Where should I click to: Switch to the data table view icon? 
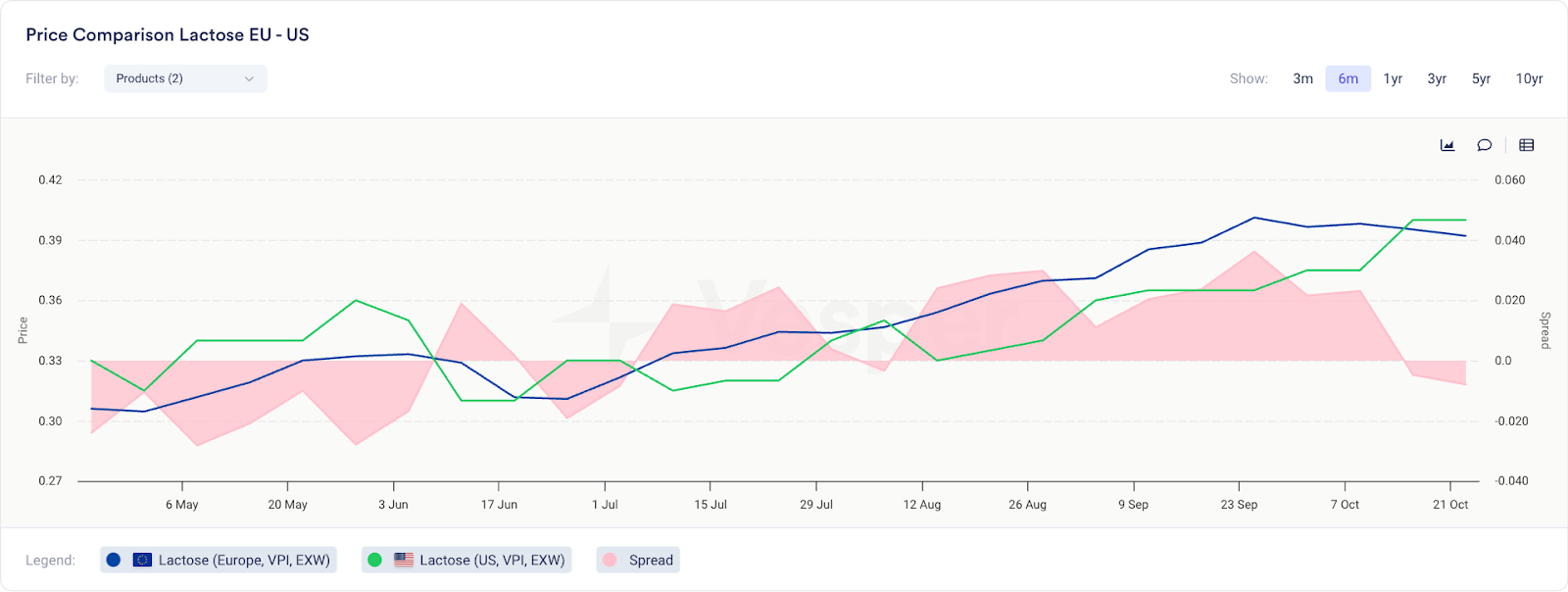point(1526,145)
